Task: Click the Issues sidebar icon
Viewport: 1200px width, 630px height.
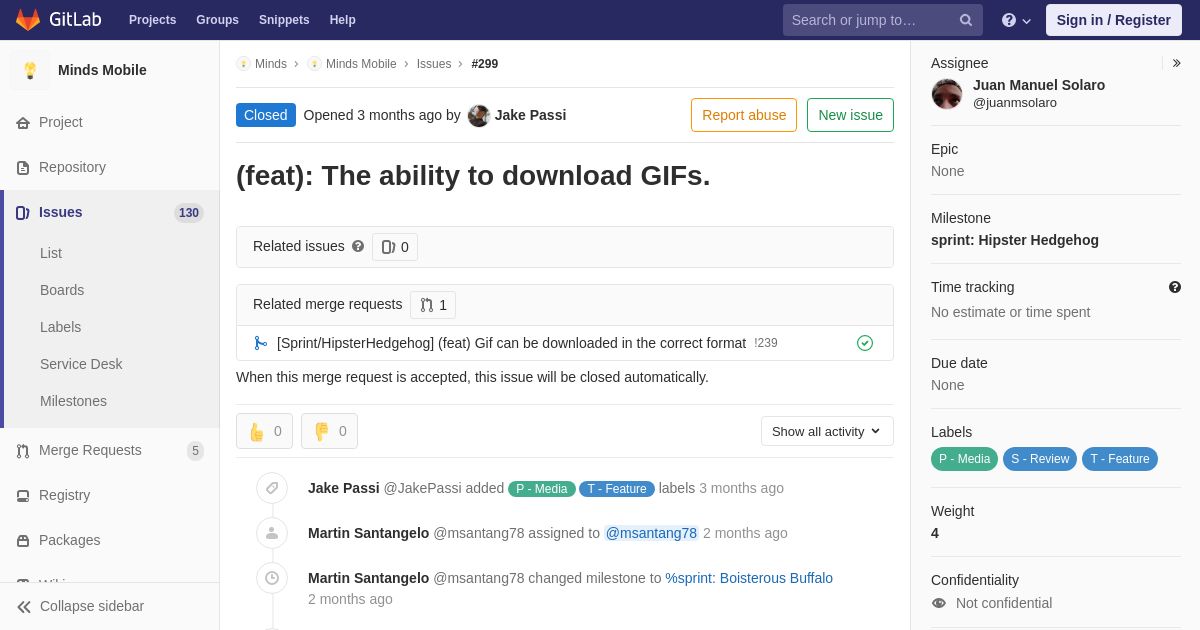Action: [23, 212]
